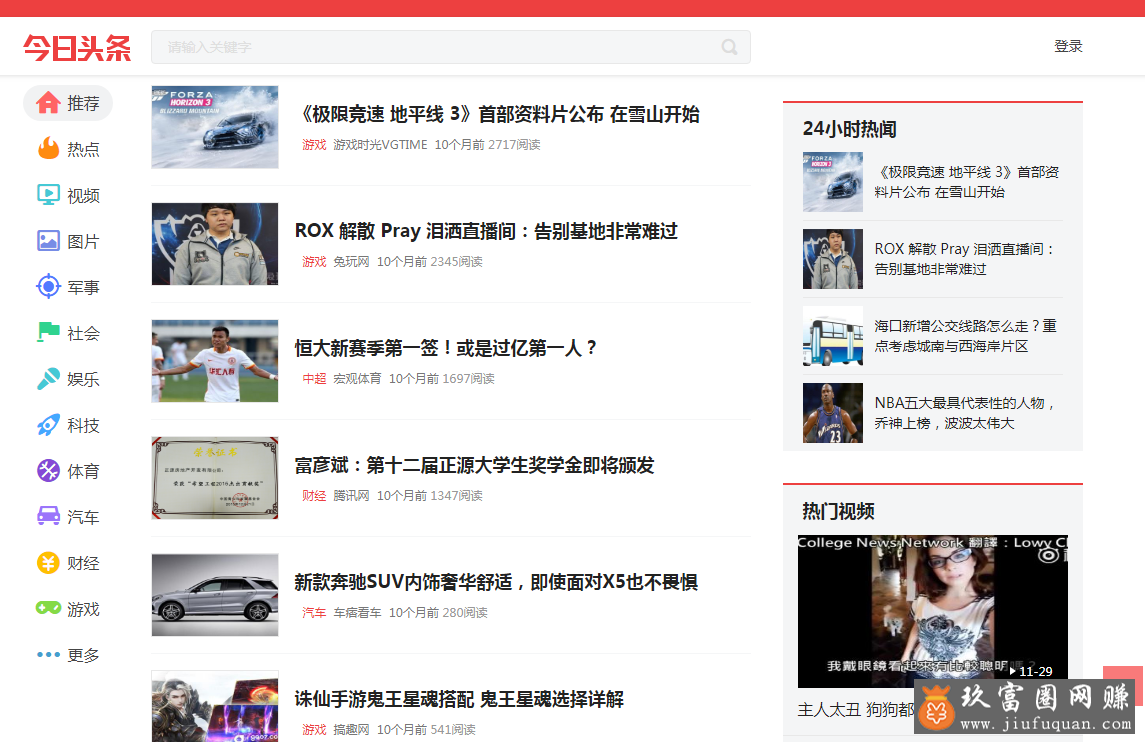Viewport: 1145px width, 742px height.
Task: Select the 军事 target icon
Action: (x=48, y=286)
